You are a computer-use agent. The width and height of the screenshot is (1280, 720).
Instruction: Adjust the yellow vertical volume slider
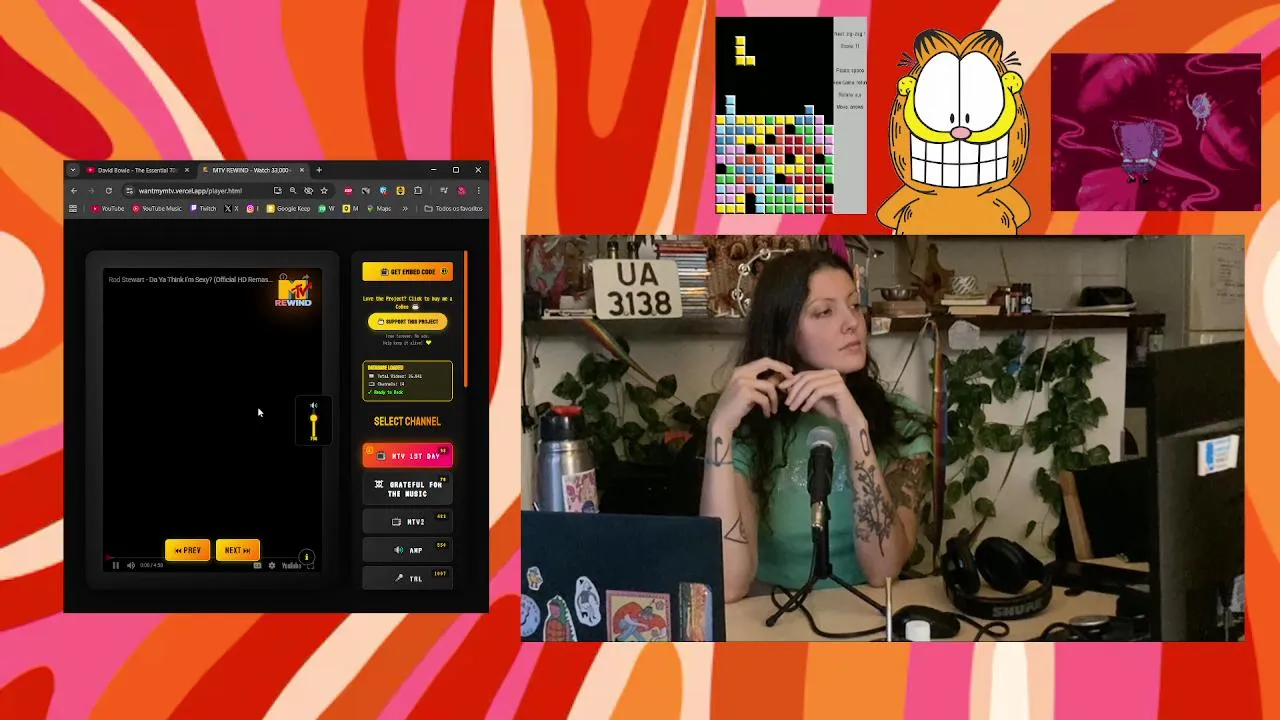pyautogui.click(x=313, y=426)
